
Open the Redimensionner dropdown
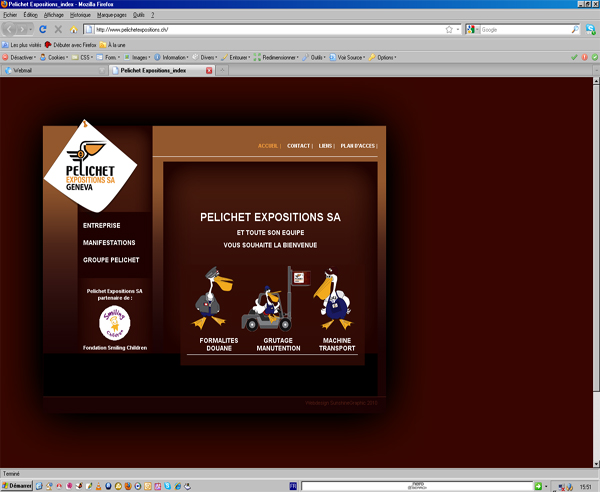276,57
